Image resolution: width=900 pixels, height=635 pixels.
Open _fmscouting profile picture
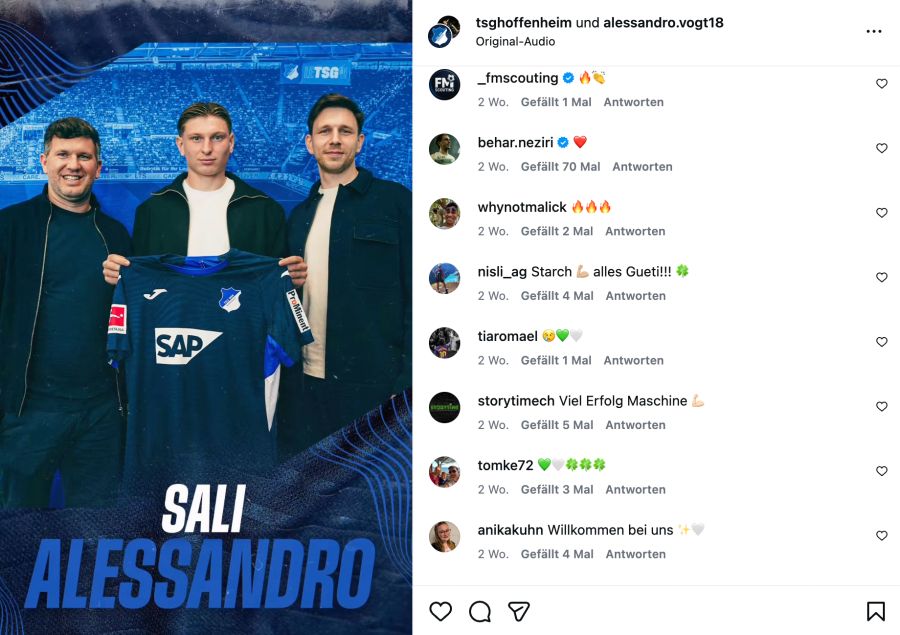(444, 84)
